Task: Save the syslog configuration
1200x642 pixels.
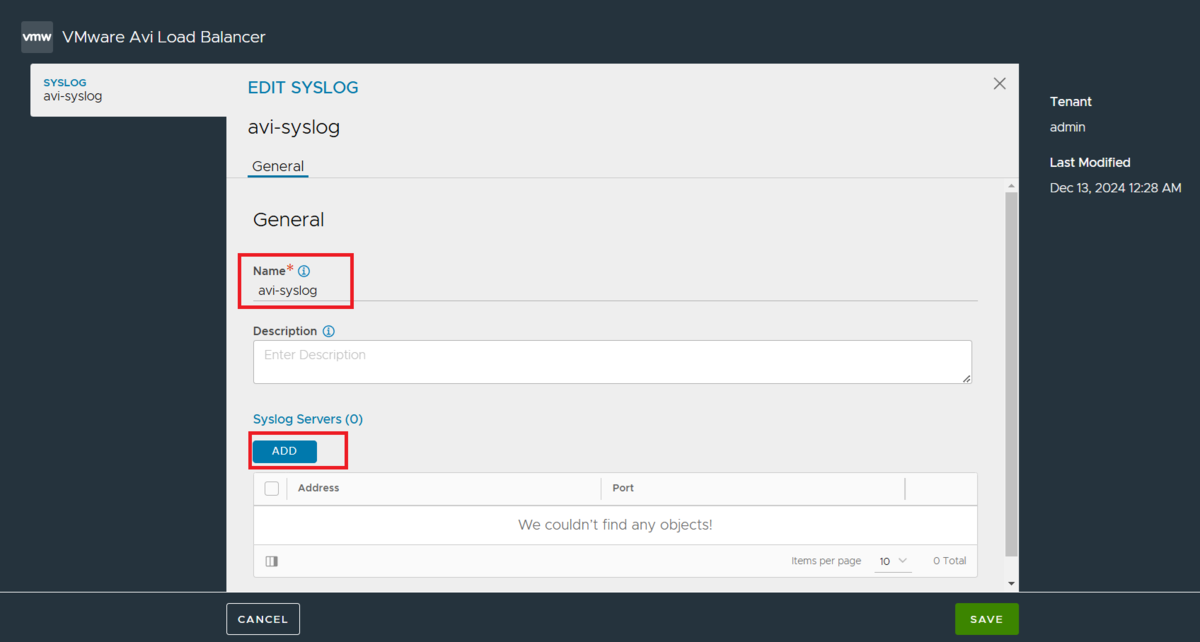Action: click(x=986, y=619)
